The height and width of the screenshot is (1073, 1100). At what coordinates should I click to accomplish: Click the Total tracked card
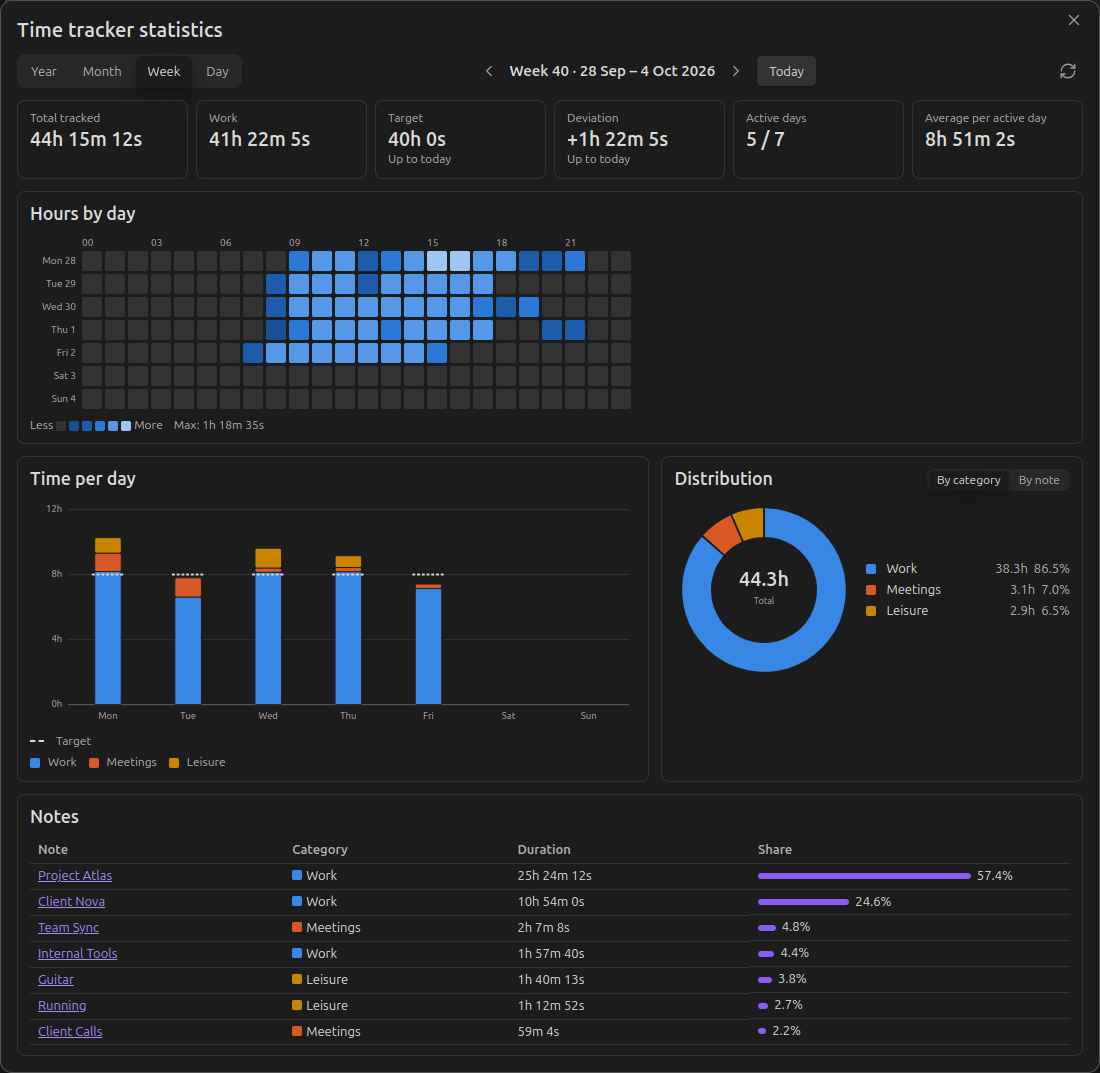[x=102, y=140]
